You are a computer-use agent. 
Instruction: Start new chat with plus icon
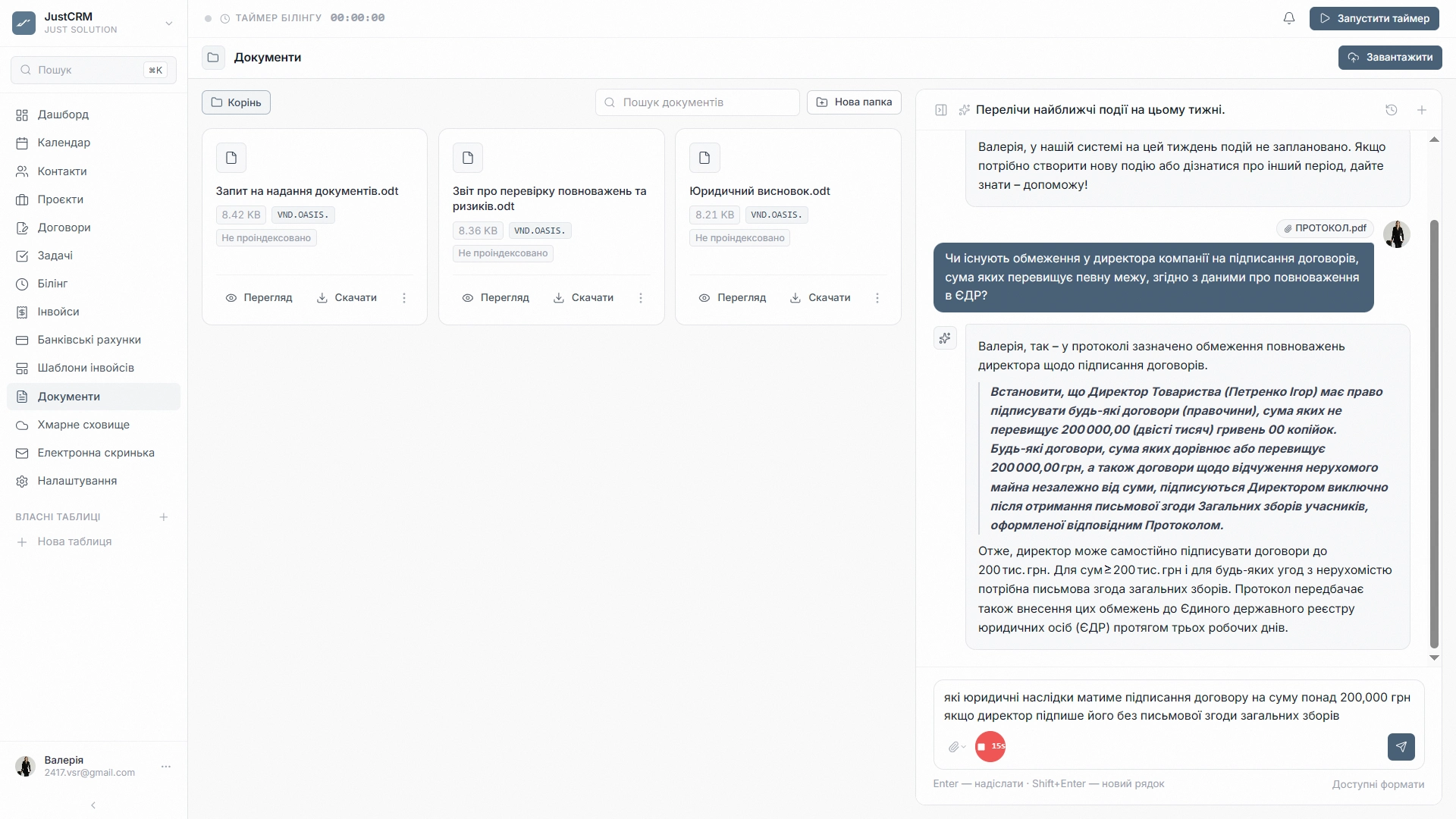pyautogui.click(x=1422, y=110)
